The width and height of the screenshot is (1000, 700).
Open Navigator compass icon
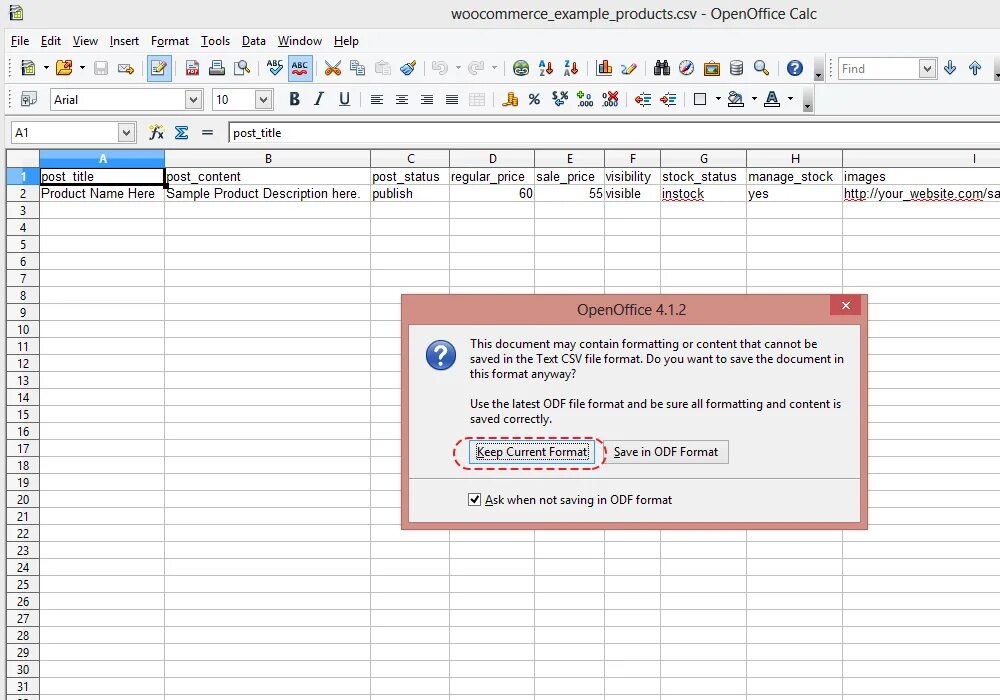point(686,68)
